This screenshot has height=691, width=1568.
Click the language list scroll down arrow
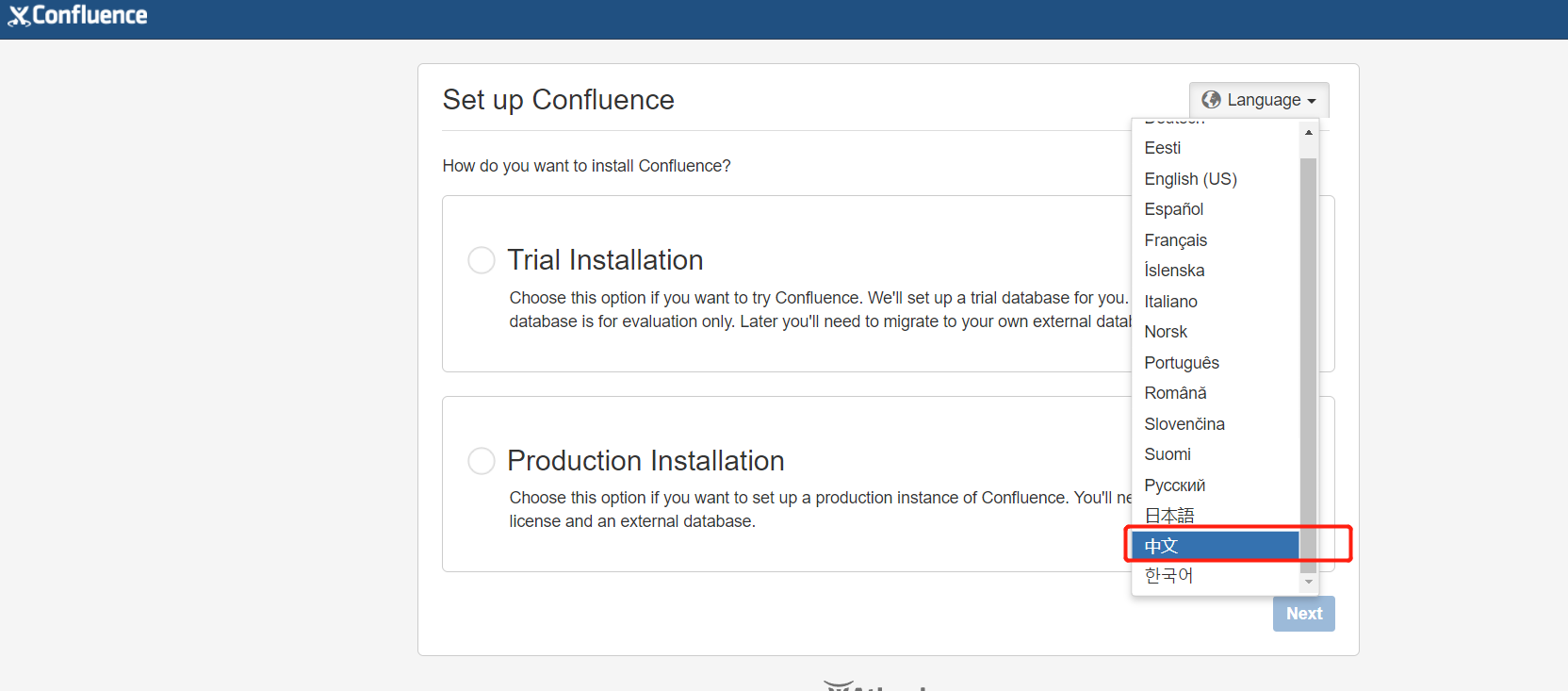(x=1308, y=583)
